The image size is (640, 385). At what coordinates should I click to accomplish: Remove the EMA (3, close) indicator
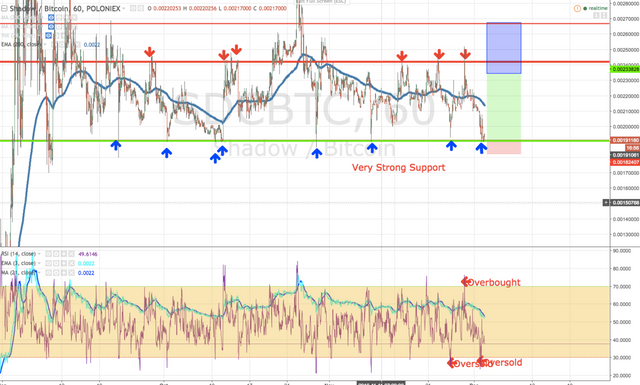[71, 263]
